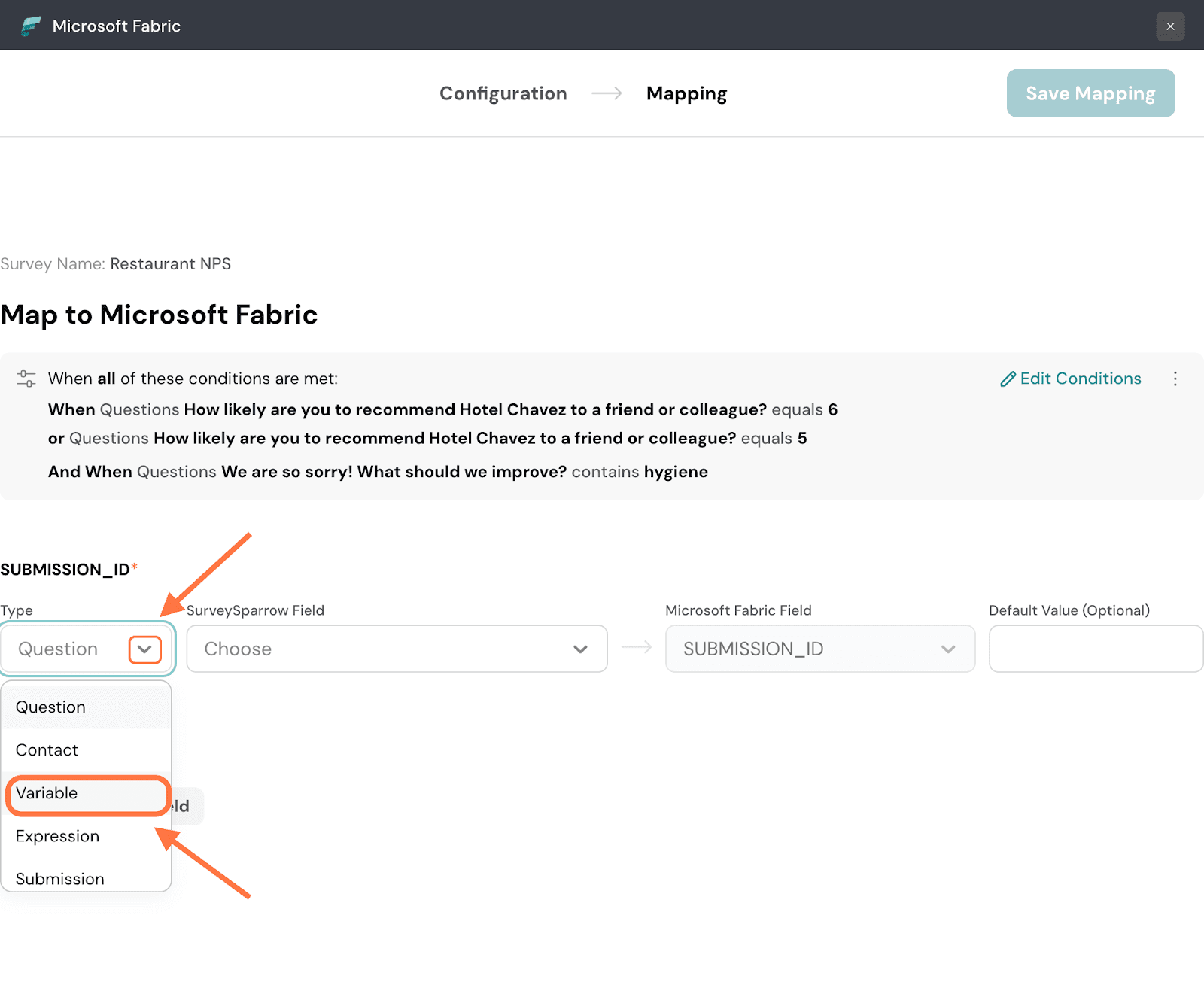Click the mapping arrow before Microsoft Fabric Field
The width and height of the screenshot is (1204, 982).
click(x=637, y=648)
